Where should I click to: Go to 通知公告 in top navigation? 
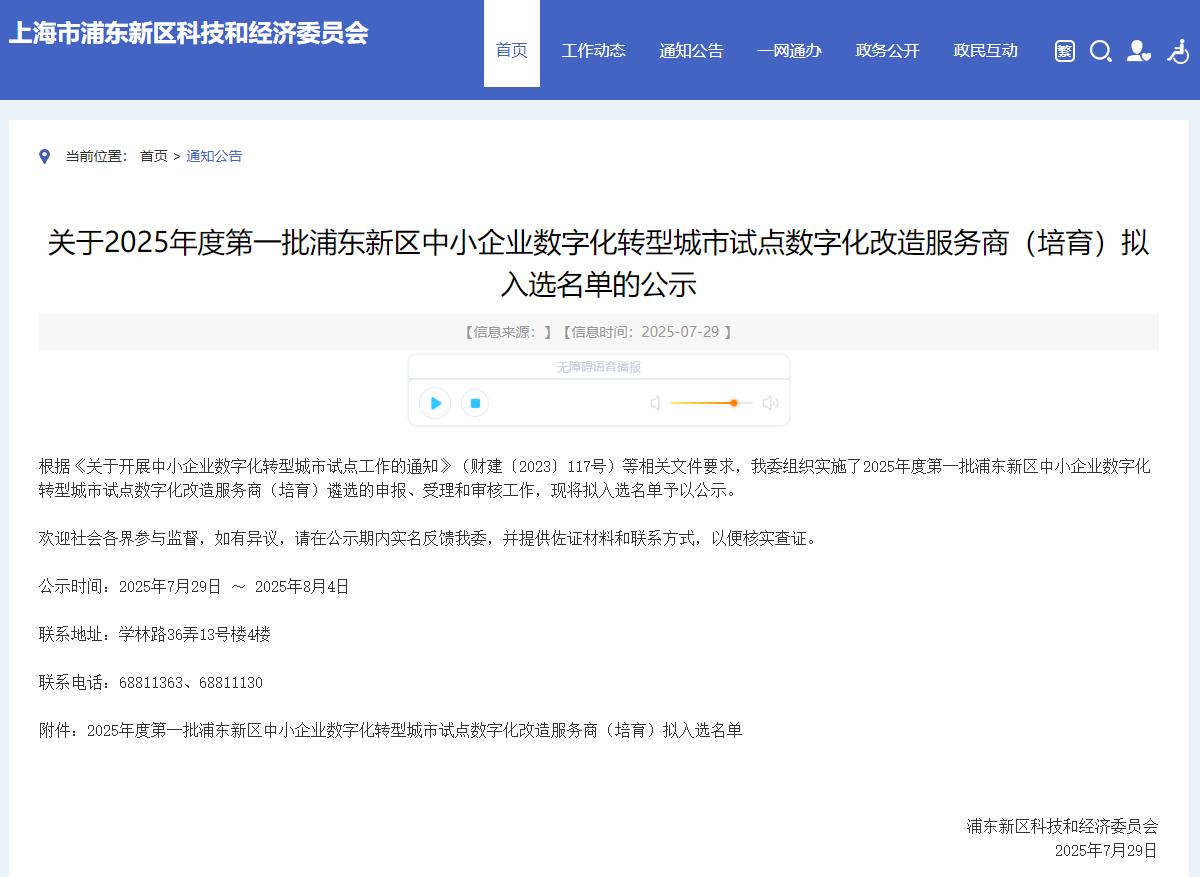pyautogui.click(x=691, y=51)
